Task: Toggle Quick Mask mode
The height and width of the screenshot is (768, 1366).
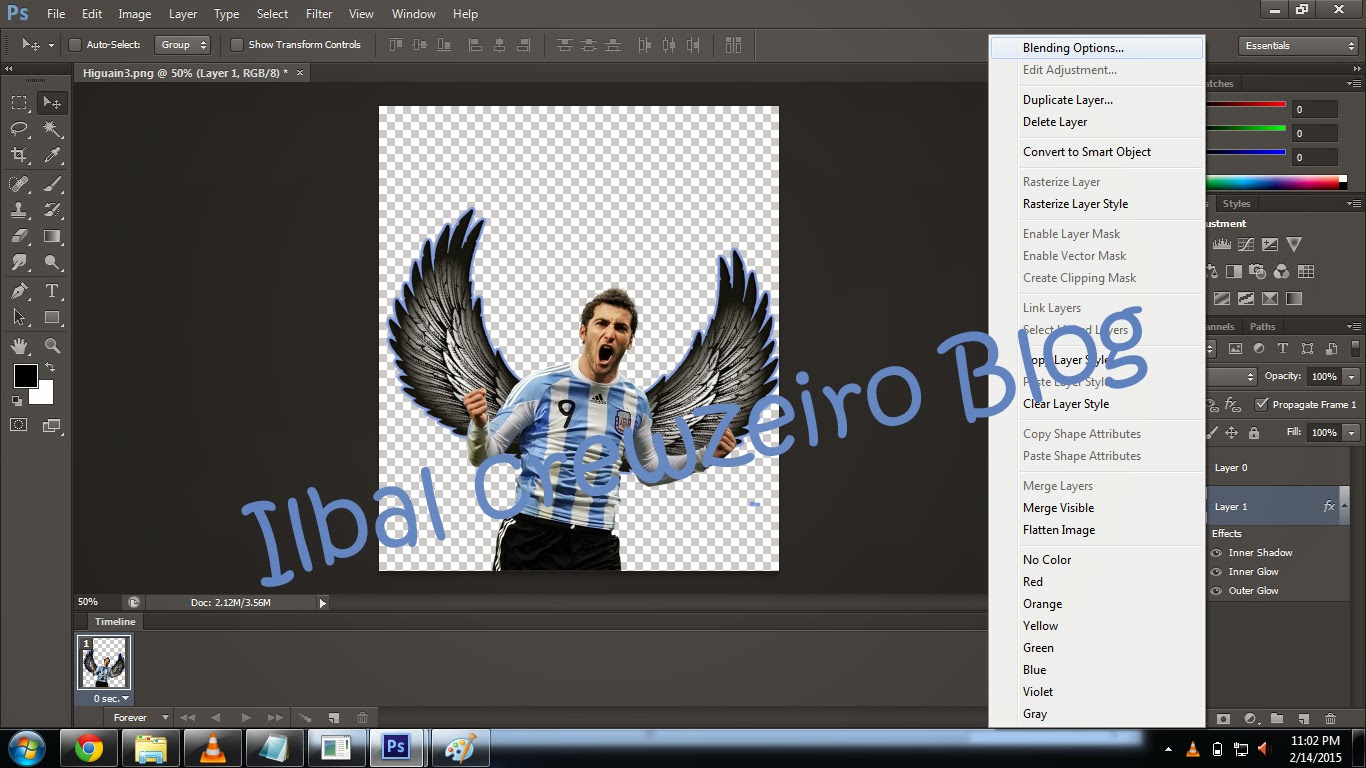Action: pos(19,425)
